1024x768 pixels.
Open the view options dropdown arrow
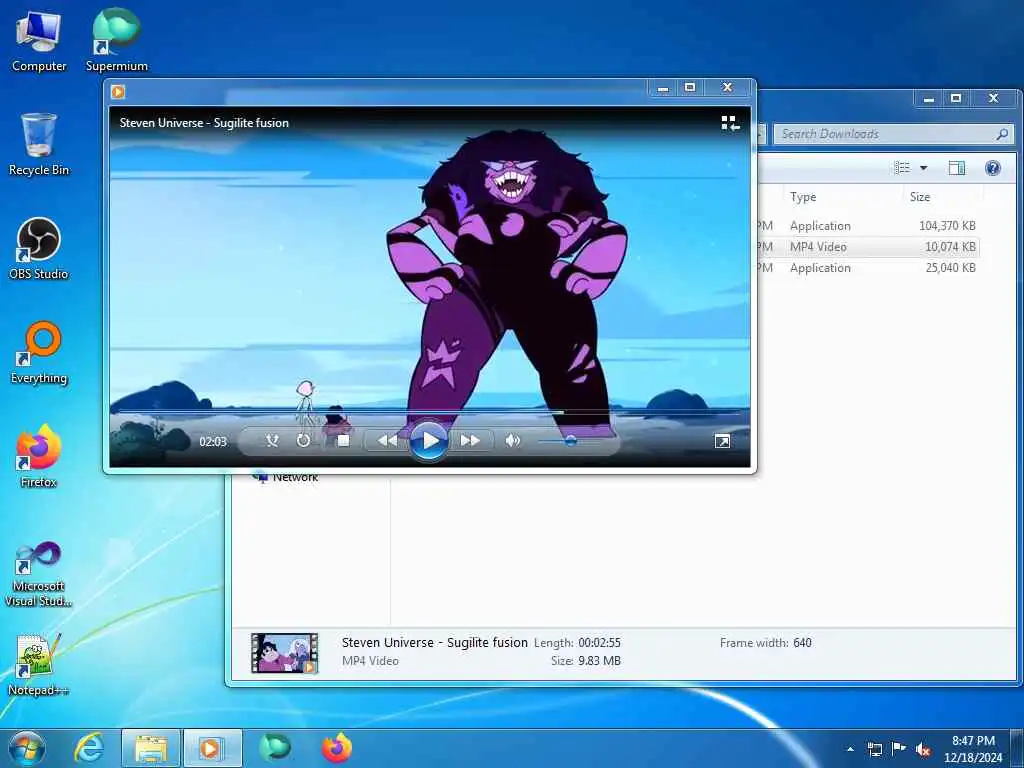coord(923,168)
